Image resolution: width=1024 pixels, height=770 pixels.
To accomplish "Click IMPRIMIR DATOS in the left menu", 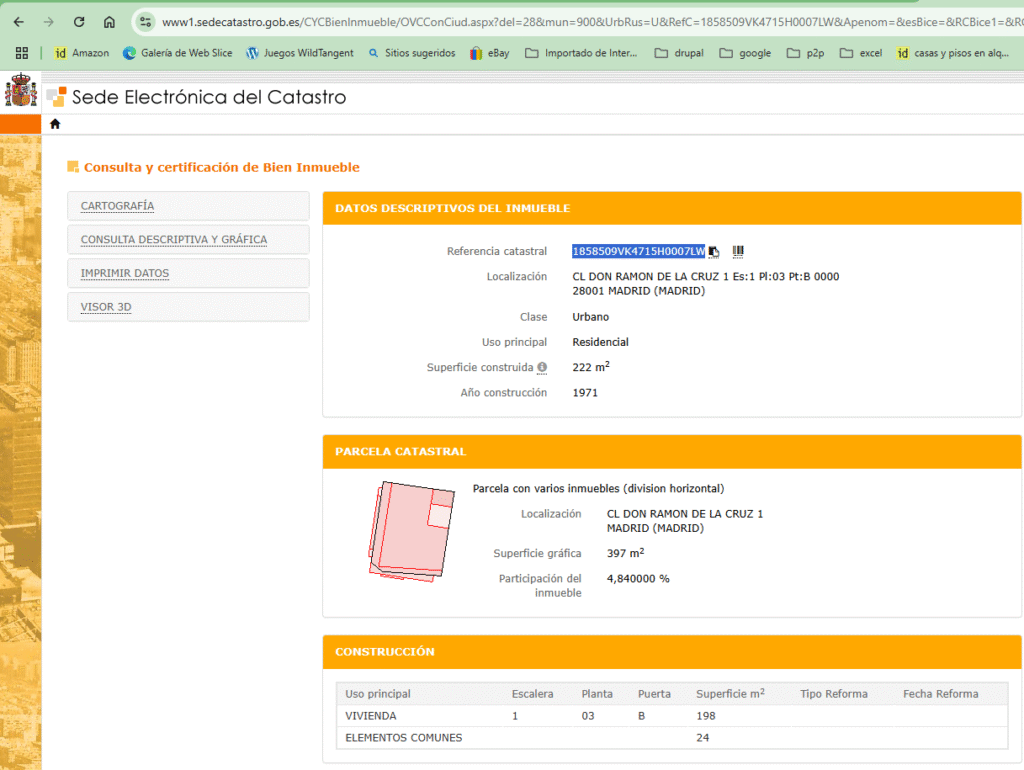I will (x=124, y=273).
